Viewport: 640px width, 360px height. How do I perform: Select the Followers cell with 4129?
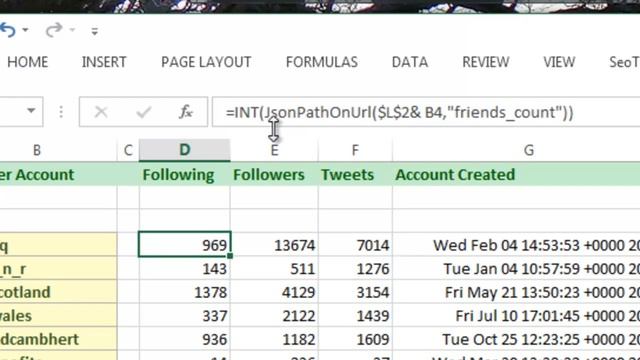click(x=274, y=292)
